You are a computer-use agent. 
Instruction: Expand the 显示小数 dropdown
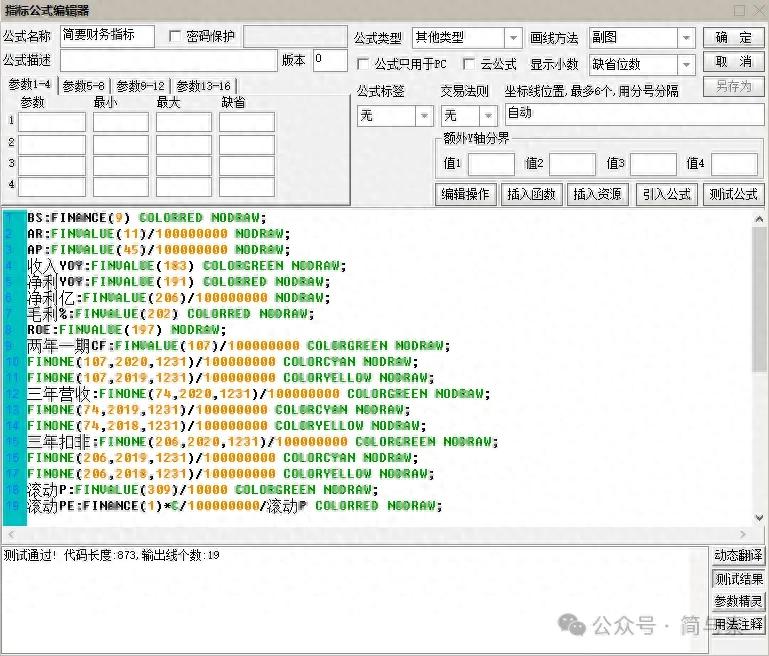(686, 64)
